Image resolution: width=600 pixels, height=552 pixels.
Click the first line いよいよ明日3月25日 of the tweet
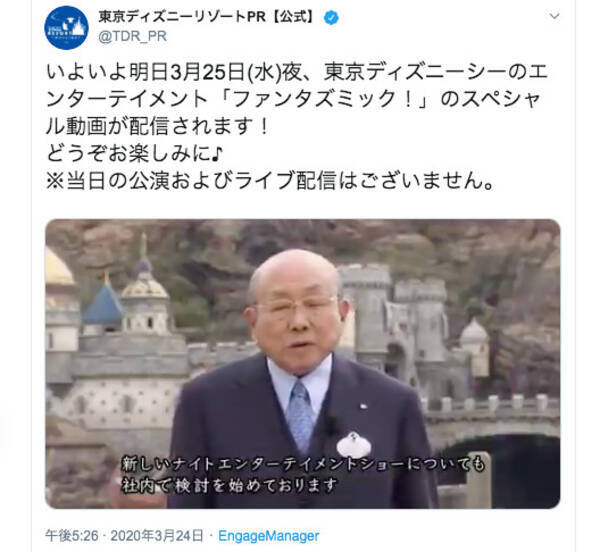(297, 73)
